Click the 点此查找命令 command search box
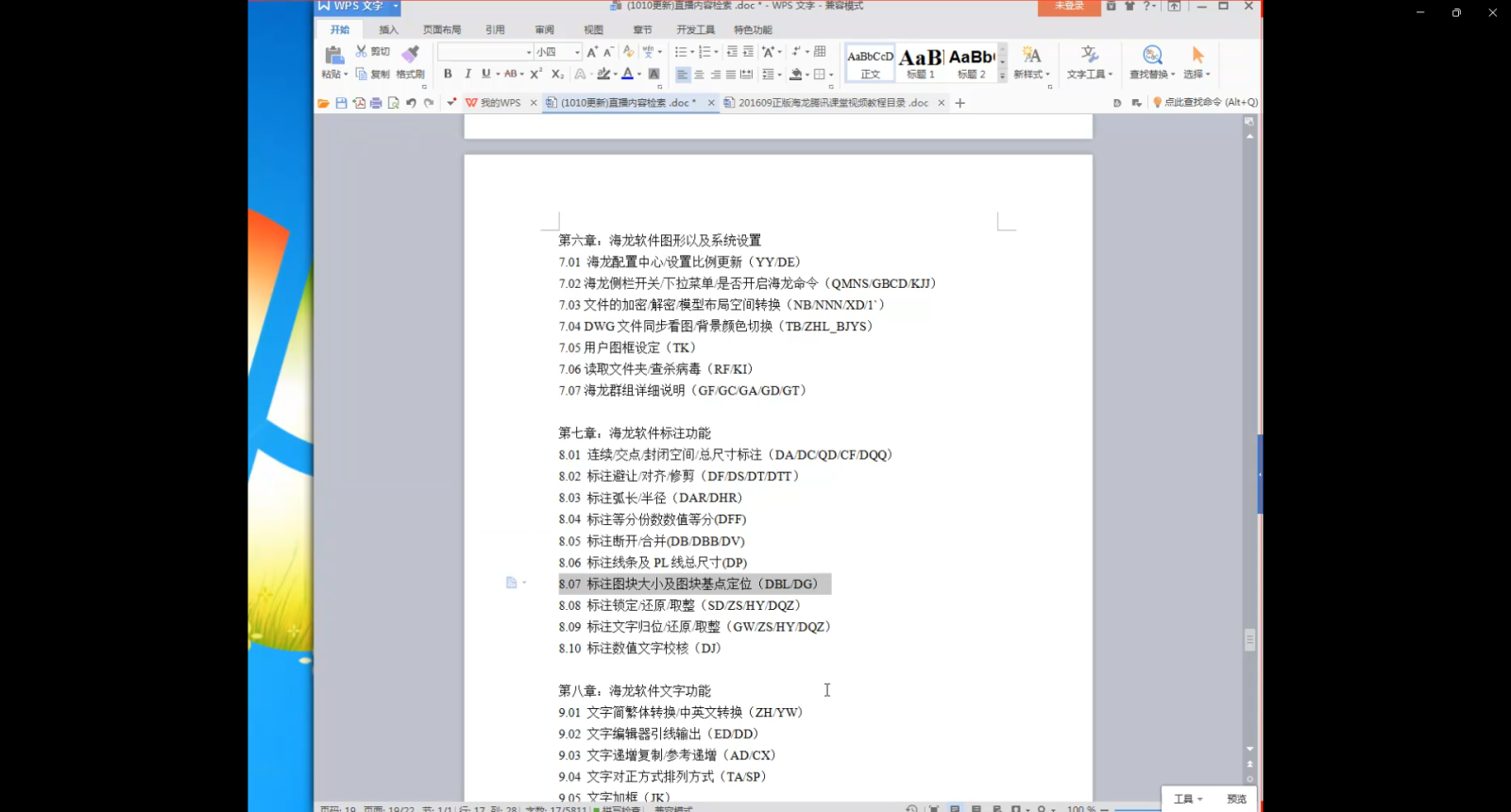 click(1210, 103)
